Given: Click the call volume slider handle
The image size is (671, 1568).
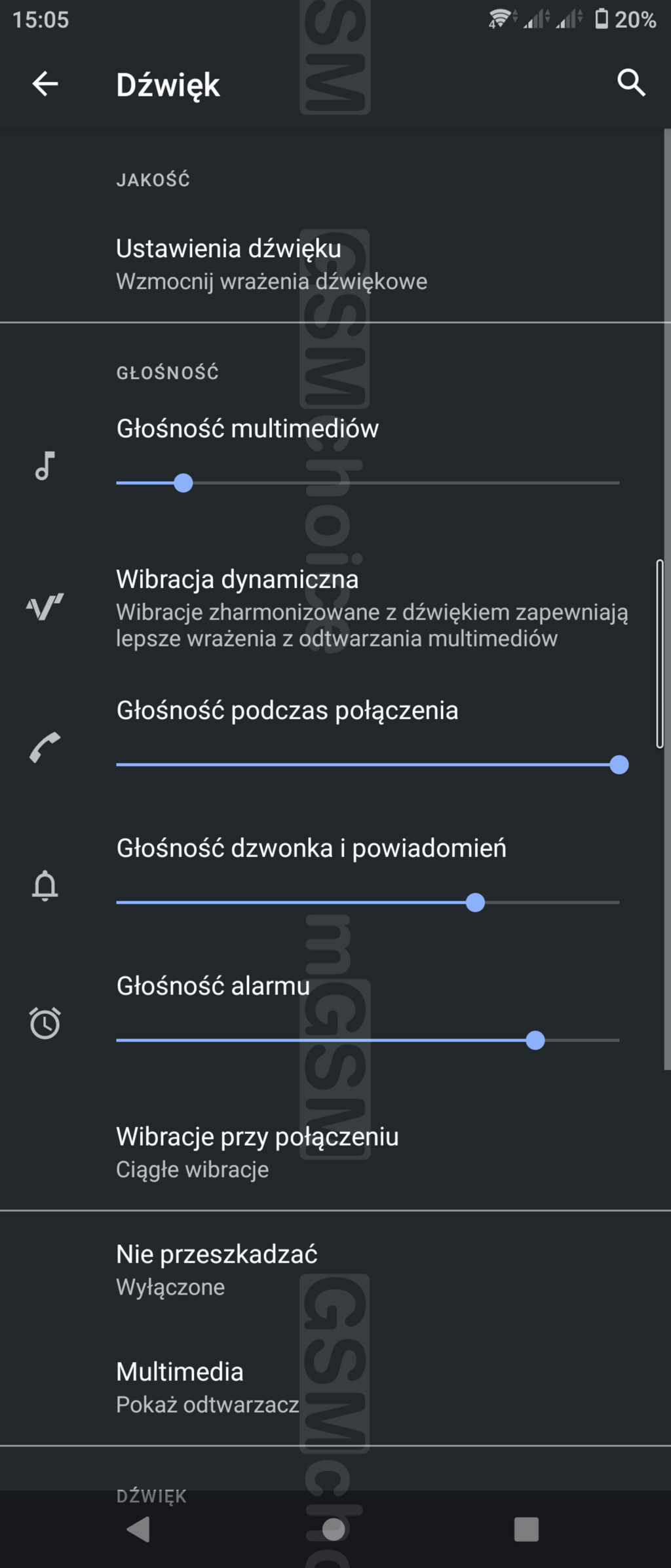Looking at the screenshot, I should (619, 765).
